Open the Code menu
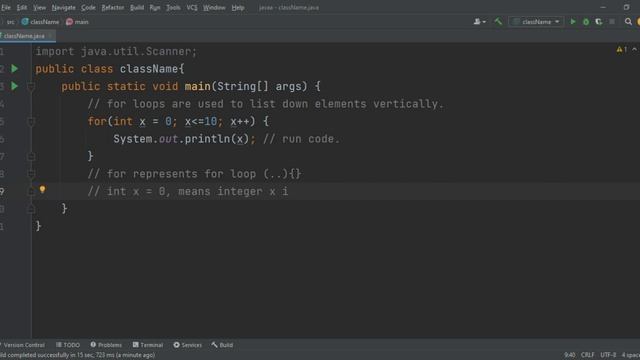The height and width of the screenshot is (360, 640). click(x=88, y=7)
